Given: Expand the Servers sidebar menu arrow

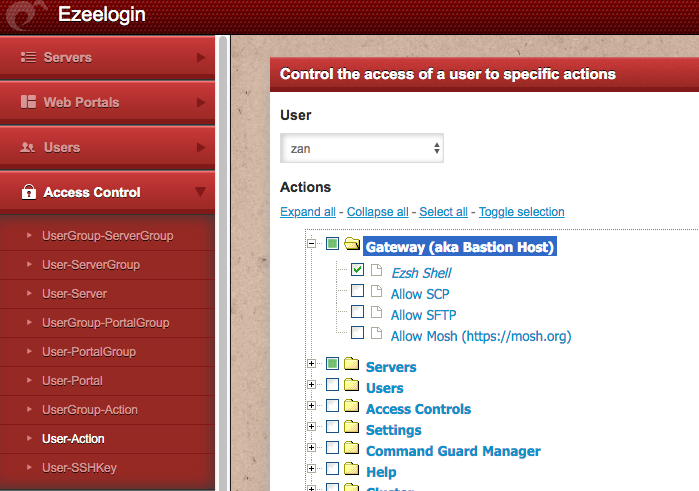Looking at the screenshot, I should point(201,58).
